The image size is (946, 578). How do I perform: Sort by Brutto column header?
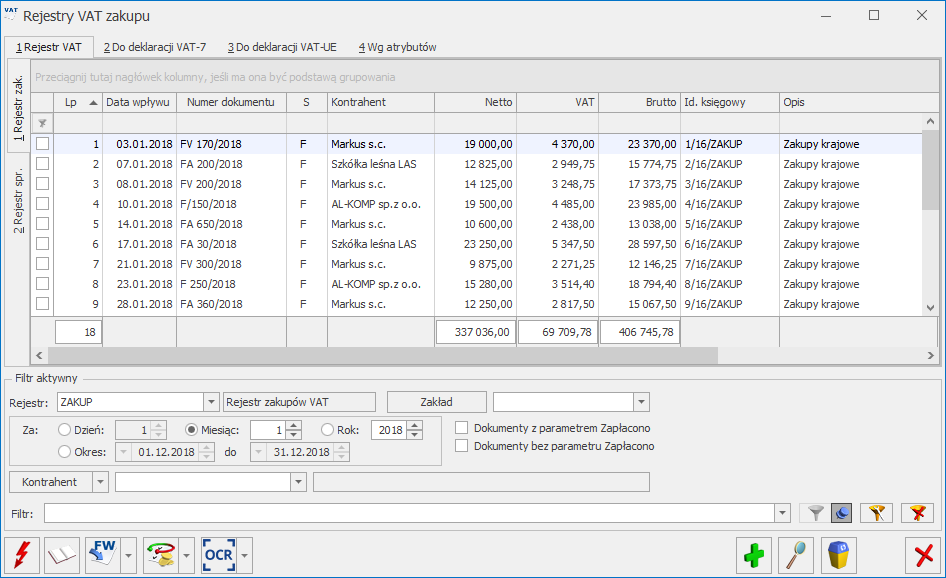coord(640,103)
